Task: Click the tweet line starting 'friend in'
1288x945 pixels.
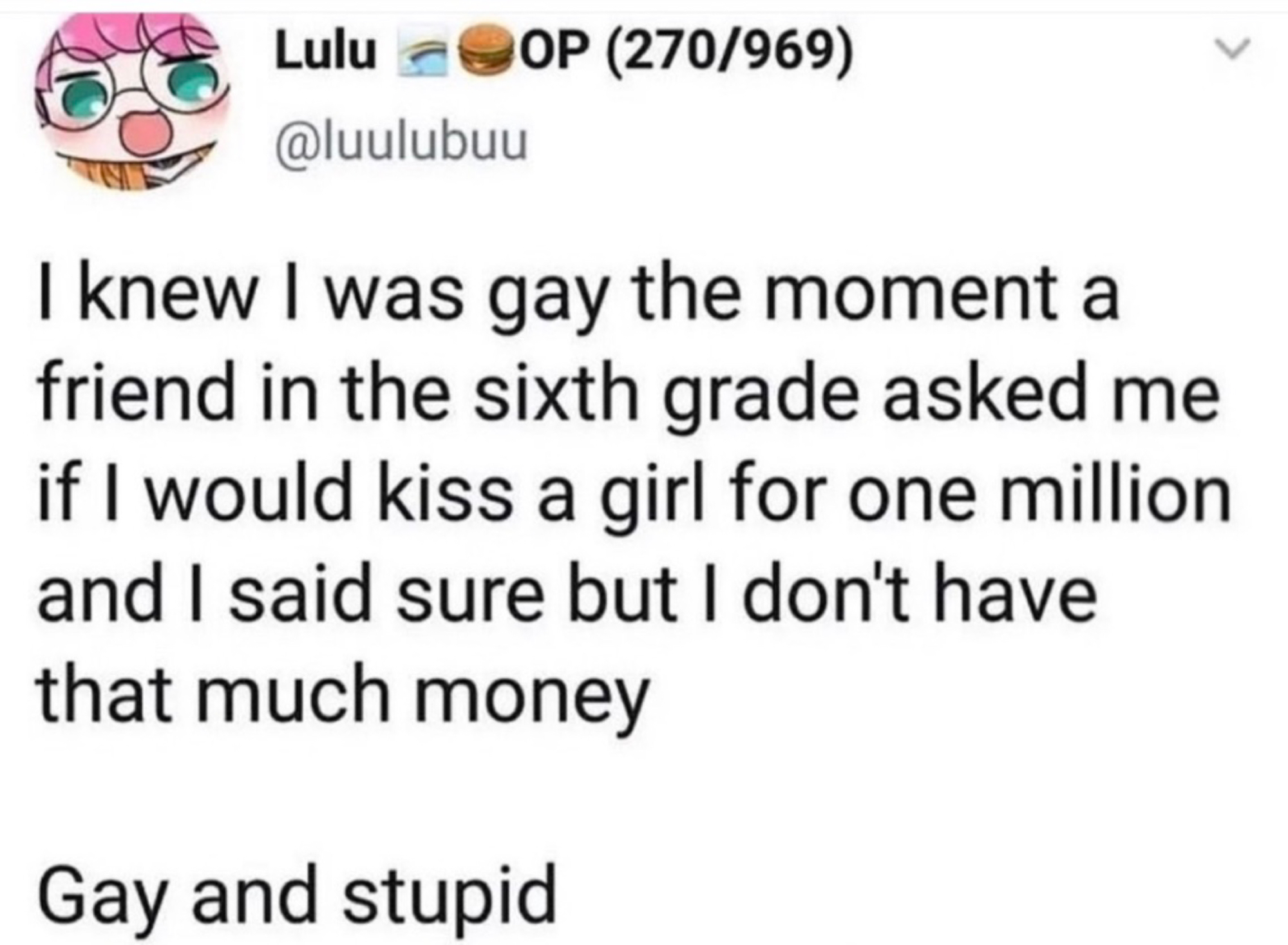Action: click(629, 394)
